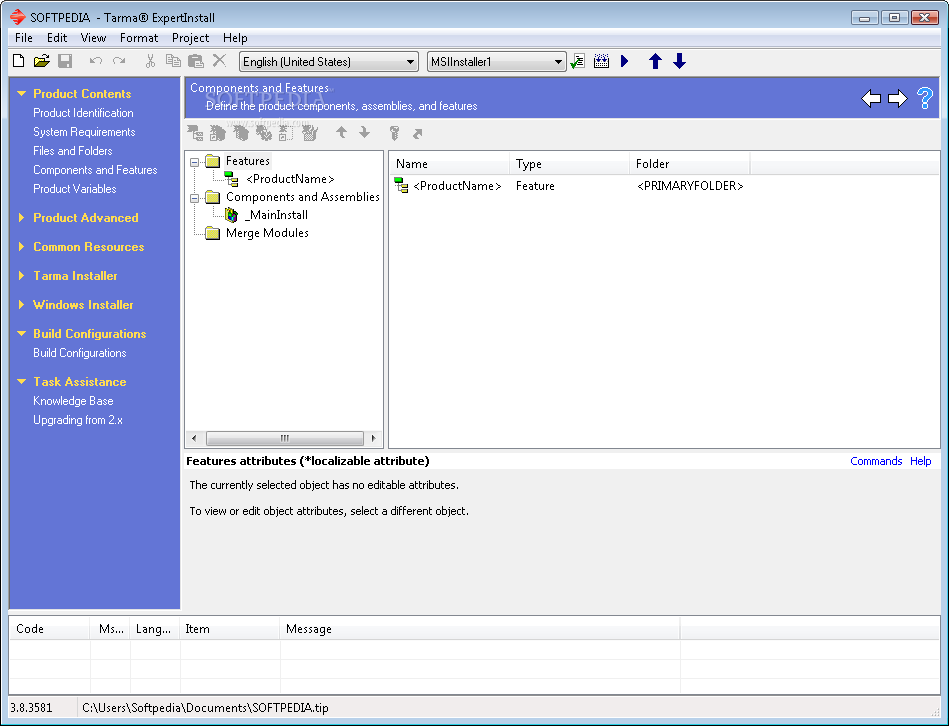Open Upgrading from 2.x link
The width and height of the screenshot is (949, 726).
pos(78,420)
